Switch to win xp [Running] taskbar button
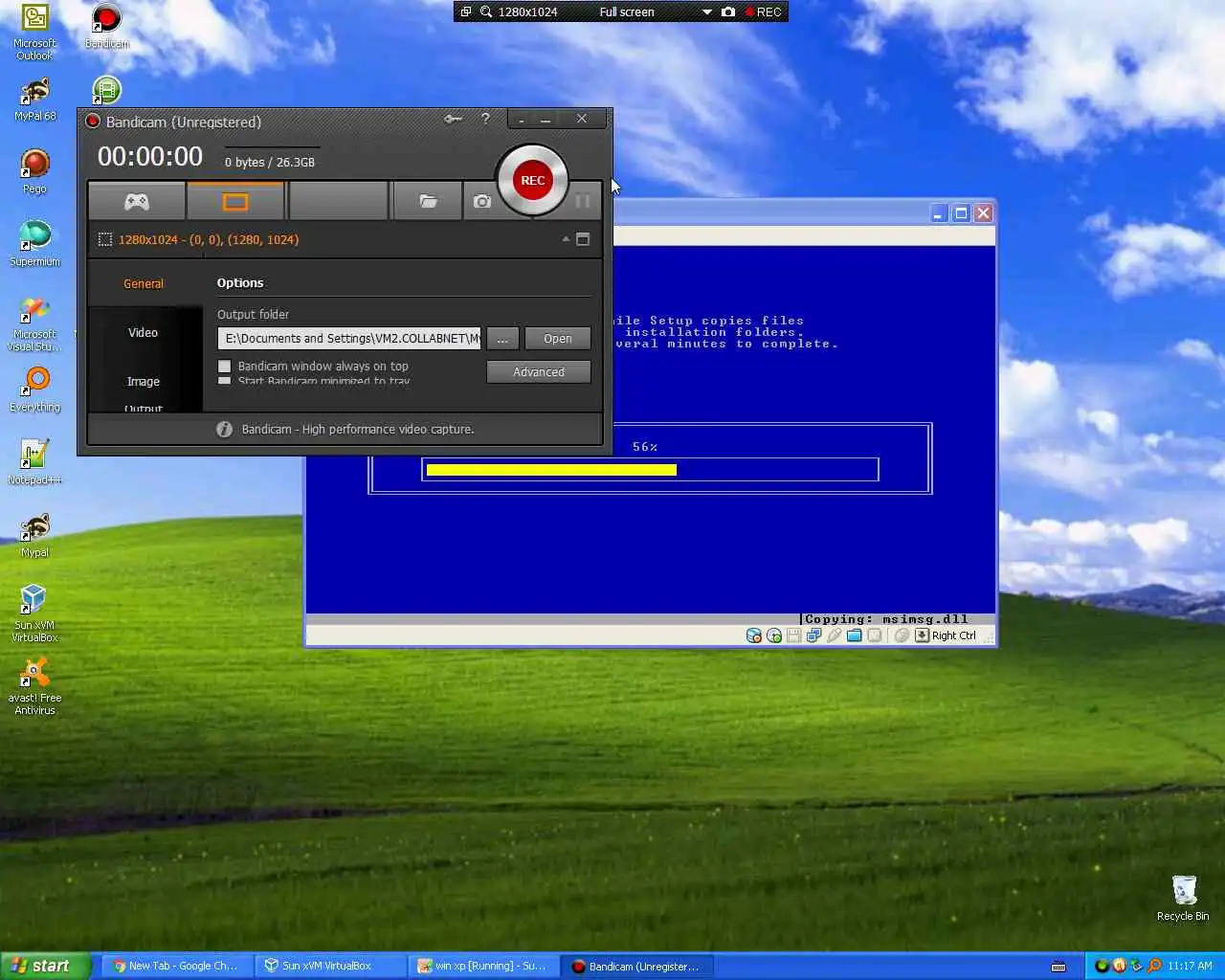This screenshot has width=1225, height=980. [482, 966]
